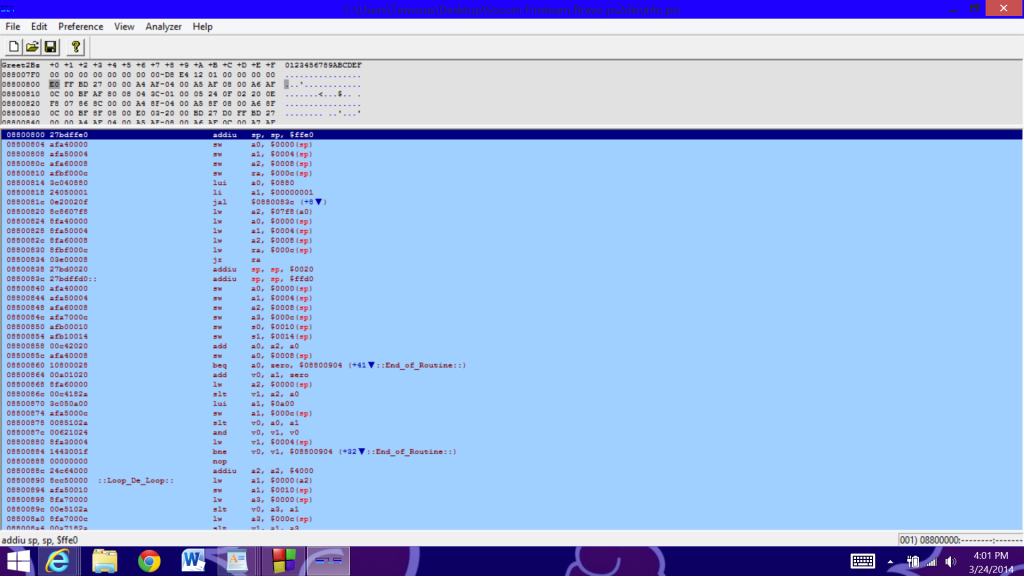Show hidden system tray icons

(x=890, y=562)
